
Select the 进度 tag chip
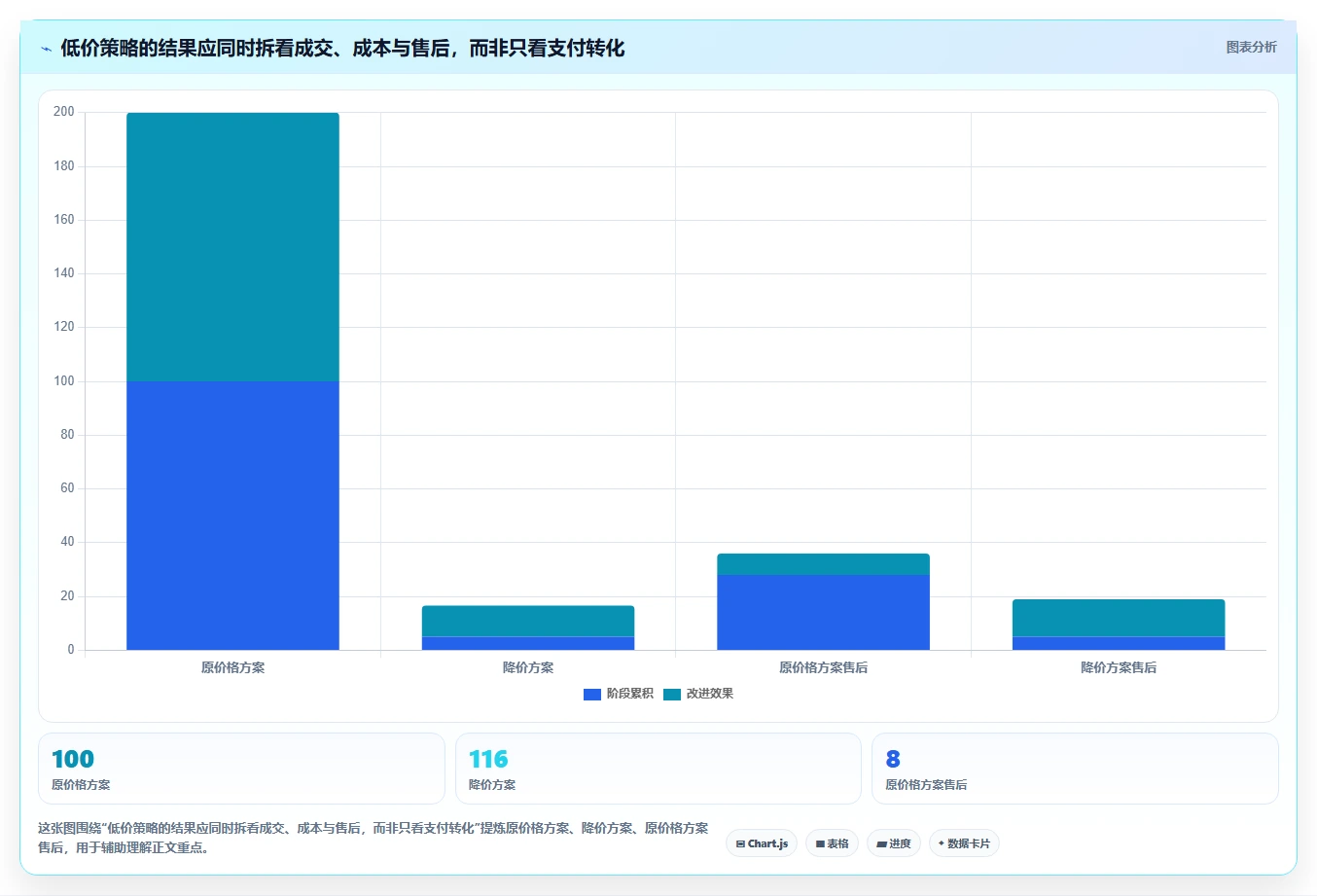[x=894, y=843]
